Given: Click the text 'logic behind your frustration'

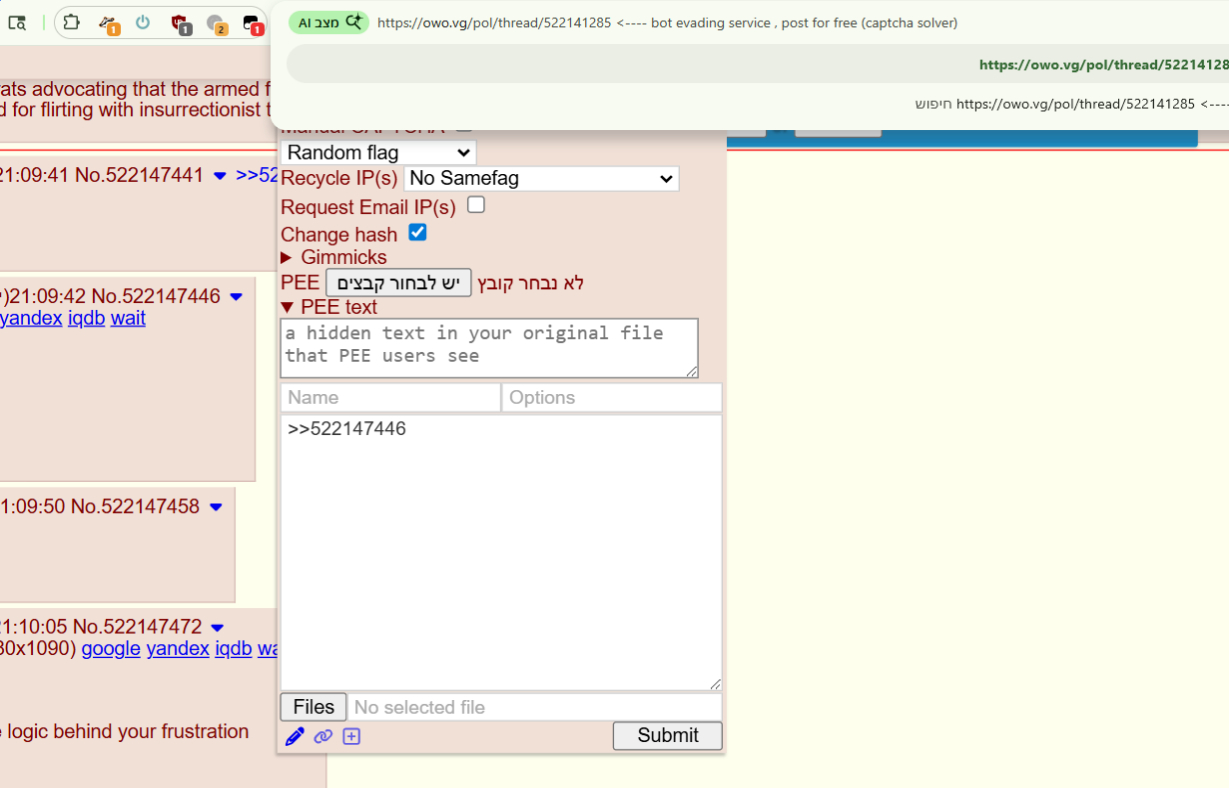Looking at the screenshot, I should pyautogui.click(x=127, y=731).
